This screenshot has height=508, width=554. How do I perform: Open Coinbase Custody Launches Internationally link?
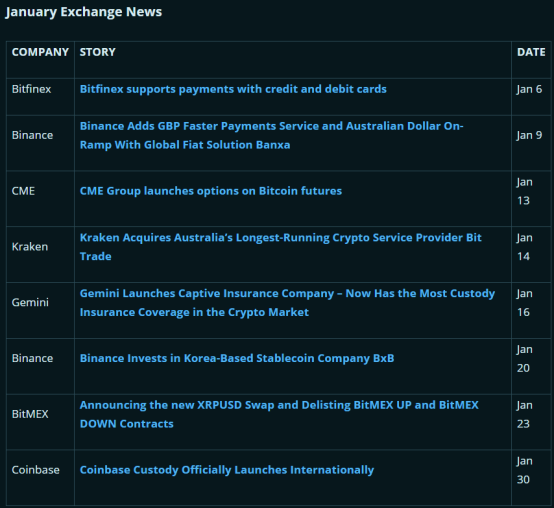227,470
